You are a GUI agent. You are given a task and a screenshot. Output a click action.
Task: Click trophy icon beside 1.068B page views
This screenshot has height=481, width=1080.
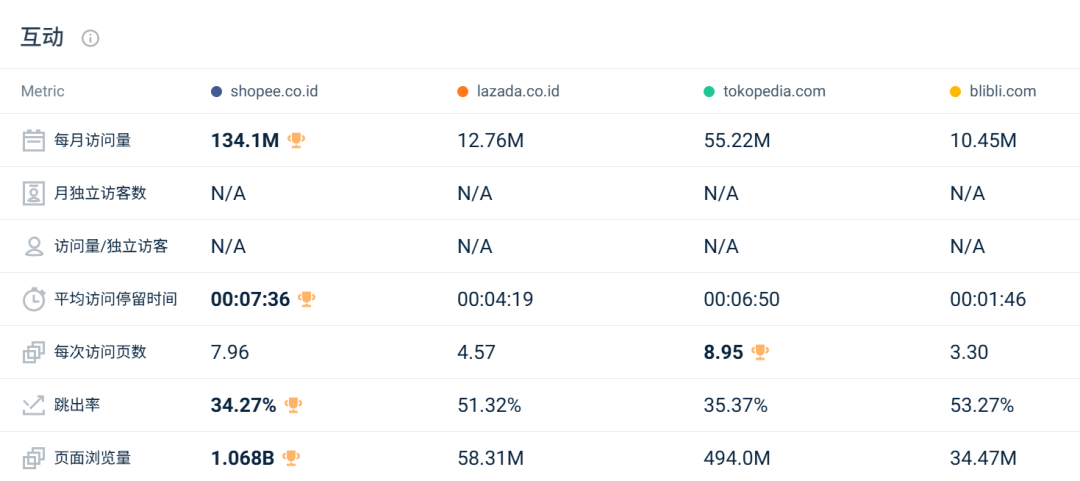coord(291,458)
